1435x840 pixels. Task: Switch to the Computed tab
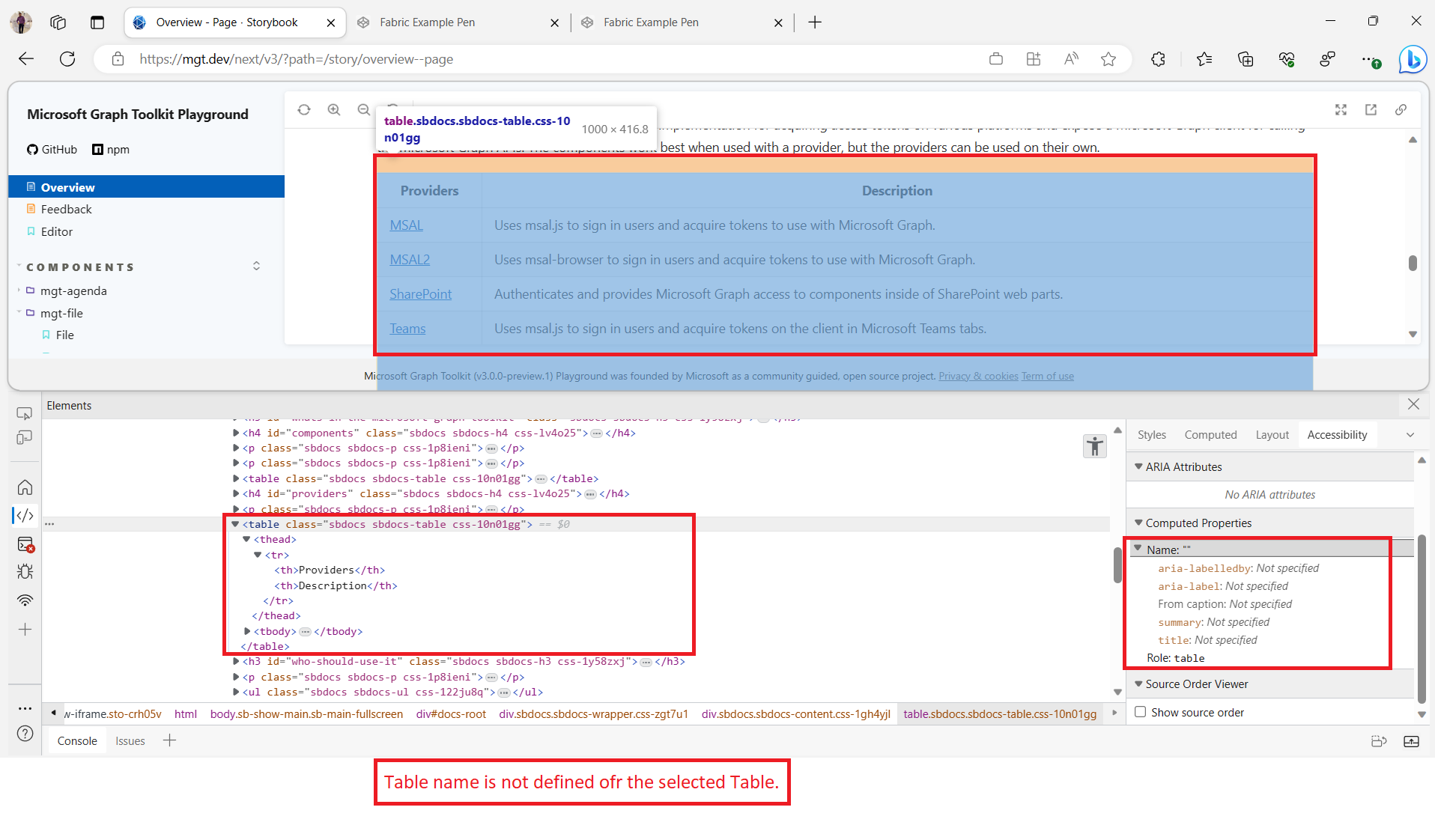1210,434
